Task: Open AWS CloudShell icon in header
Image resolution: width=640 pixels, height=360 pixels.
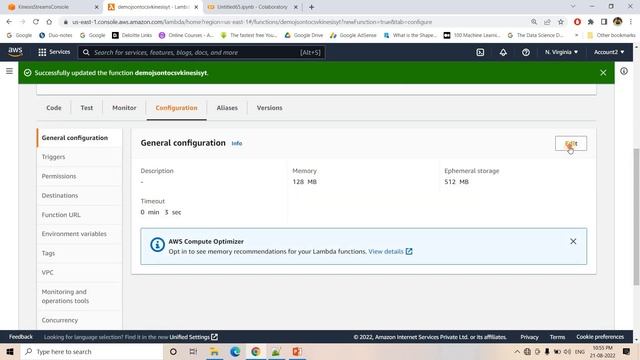Action: (x=480, y=52)
